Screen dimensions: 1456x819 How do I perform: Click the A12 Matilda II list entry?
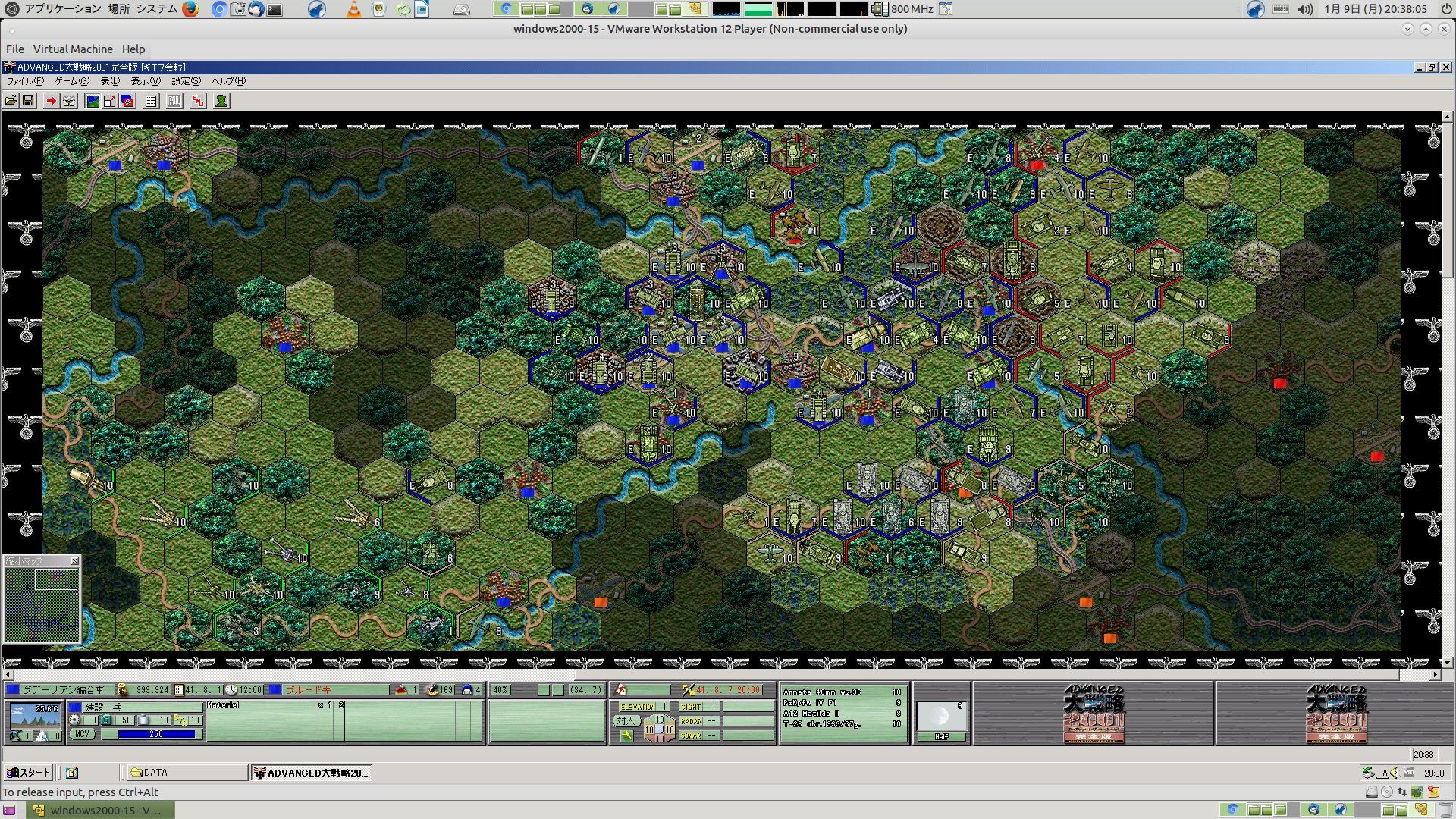(x=842, y=714)
